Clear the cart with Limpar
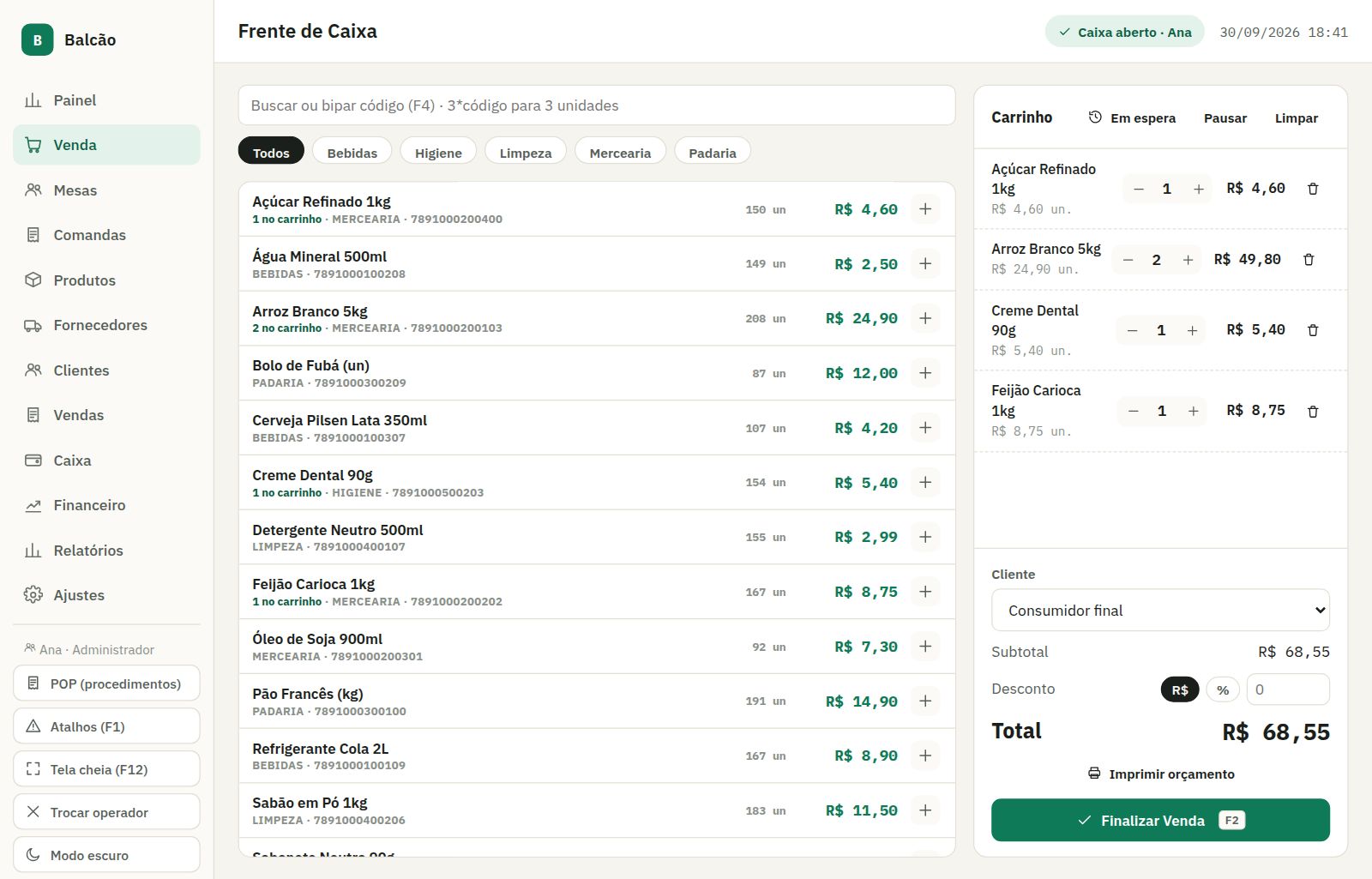 point(1296,117)
